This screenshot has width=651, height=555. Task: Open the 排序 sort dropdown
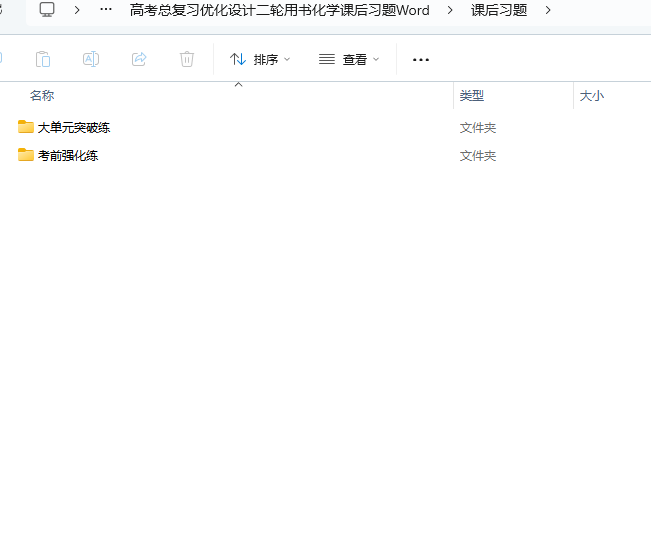(x=260, y=60)
